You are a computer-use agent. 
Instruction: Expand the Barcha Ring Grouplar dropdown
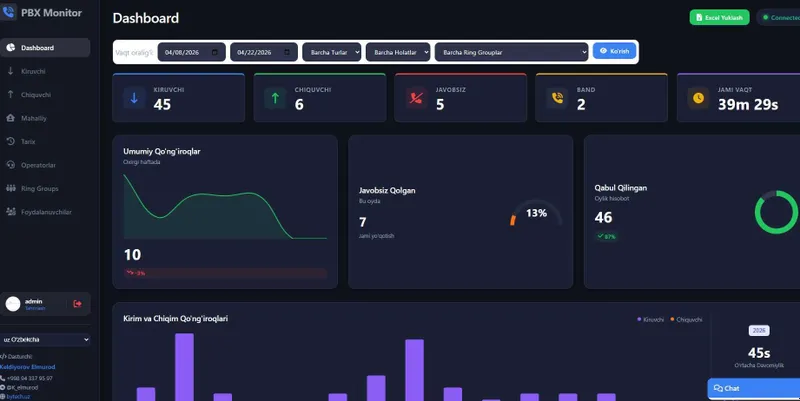pos(511,52)
